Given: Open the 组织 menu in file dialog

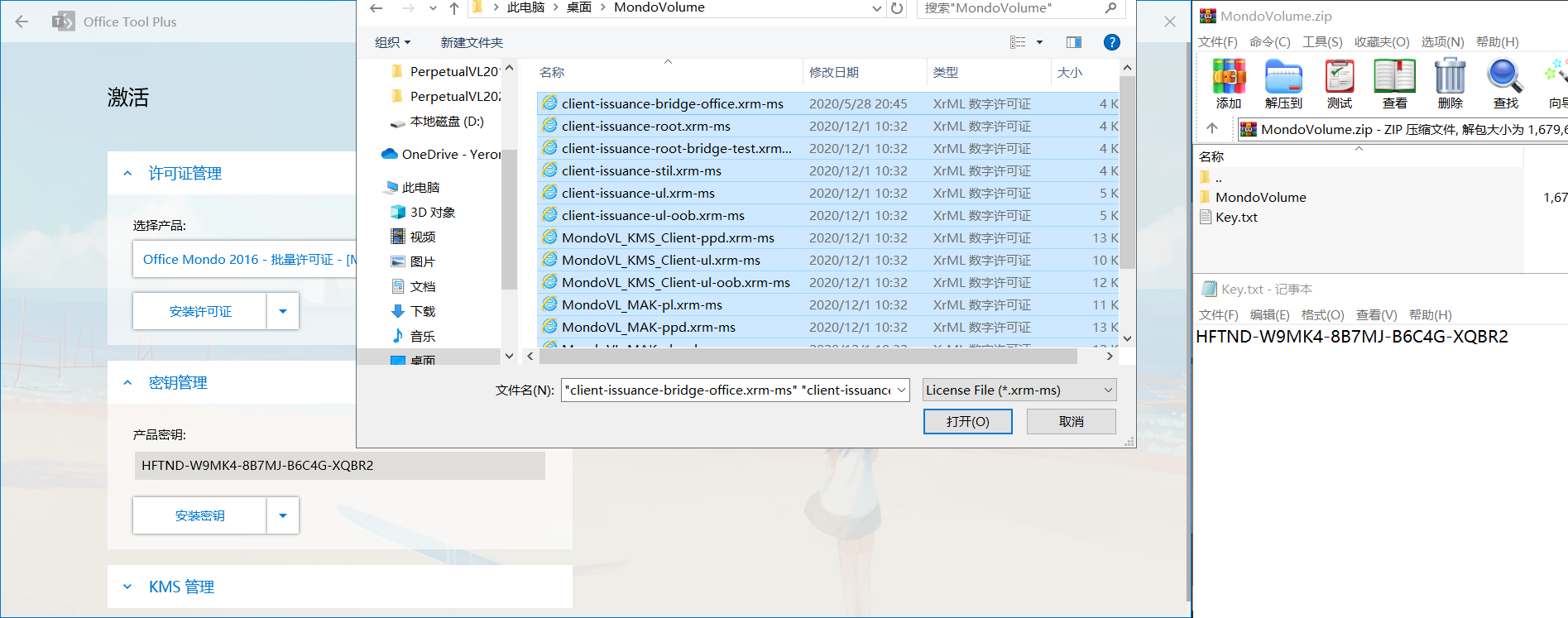Looking at the screenshot, I should pyautogui.click(x=392, y=42).
